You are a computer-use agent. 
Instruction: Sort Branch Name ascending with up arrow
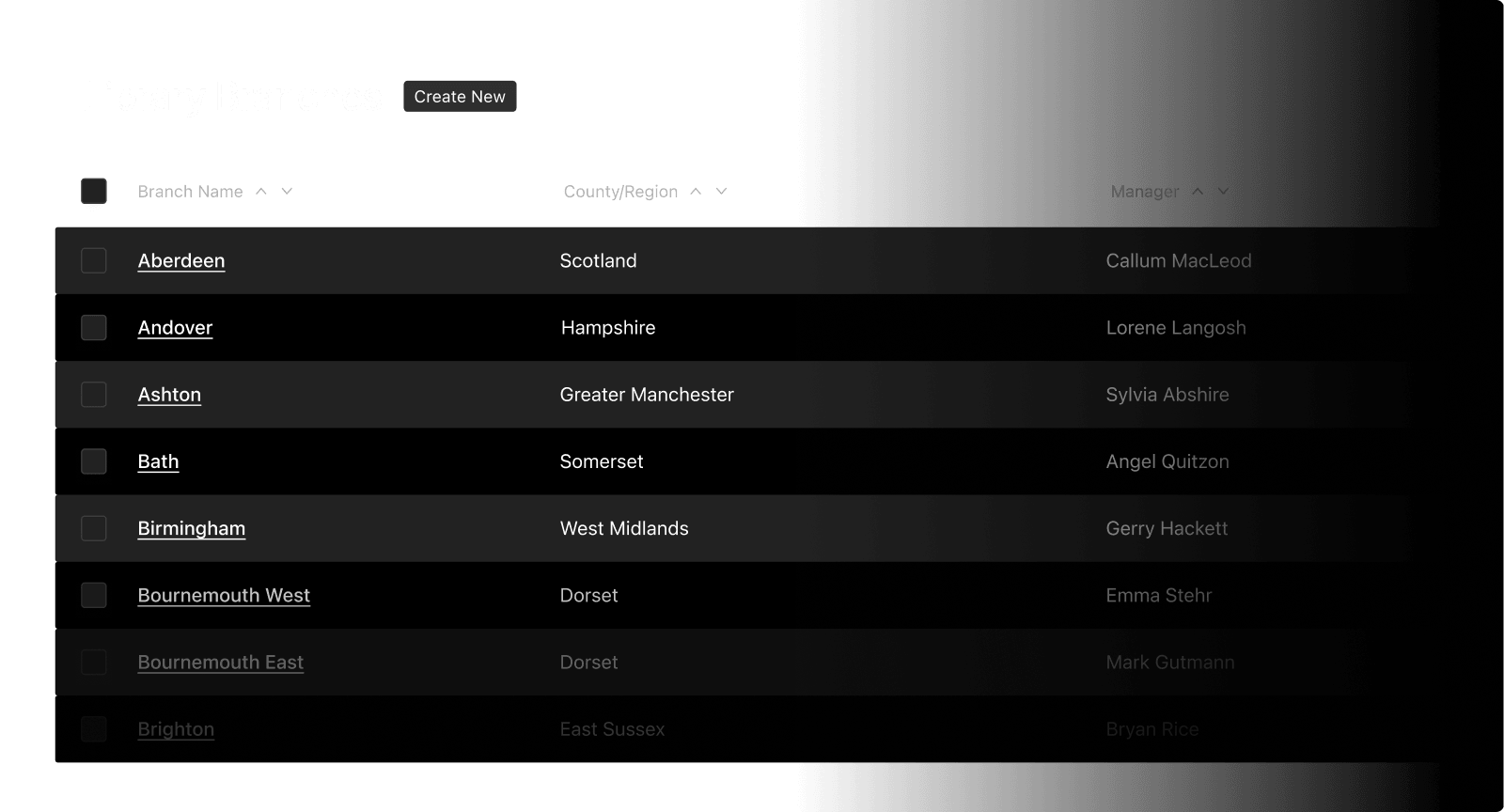pos(261,192)
